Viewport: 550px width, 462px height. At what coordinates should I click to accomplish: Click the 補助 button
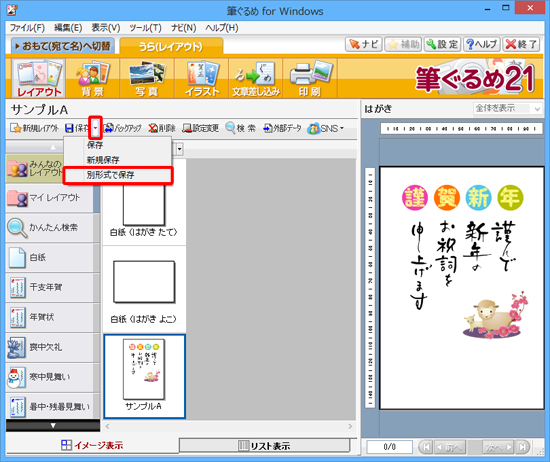pos(403,45)
